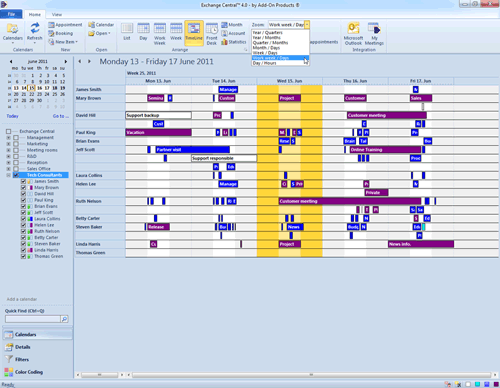This screenshot has height=388, width=500.
Task: Uncheck the Tech Consultants group
Action: [x=16, y=175]
